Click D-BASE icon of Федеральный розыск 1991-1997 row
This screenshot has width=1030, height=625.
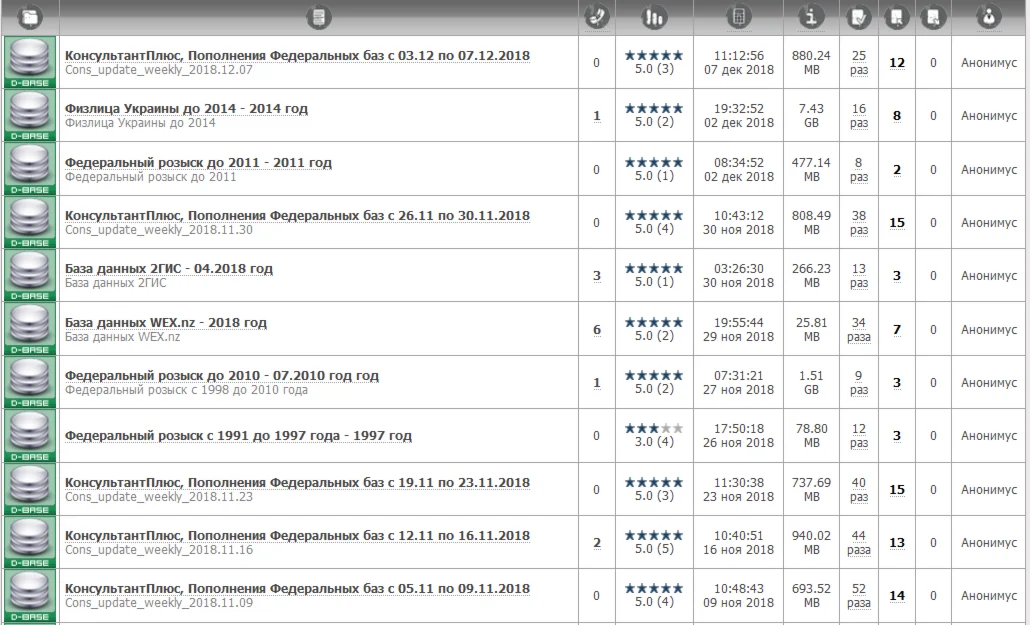pyautogui.click(x=30, y=436)
